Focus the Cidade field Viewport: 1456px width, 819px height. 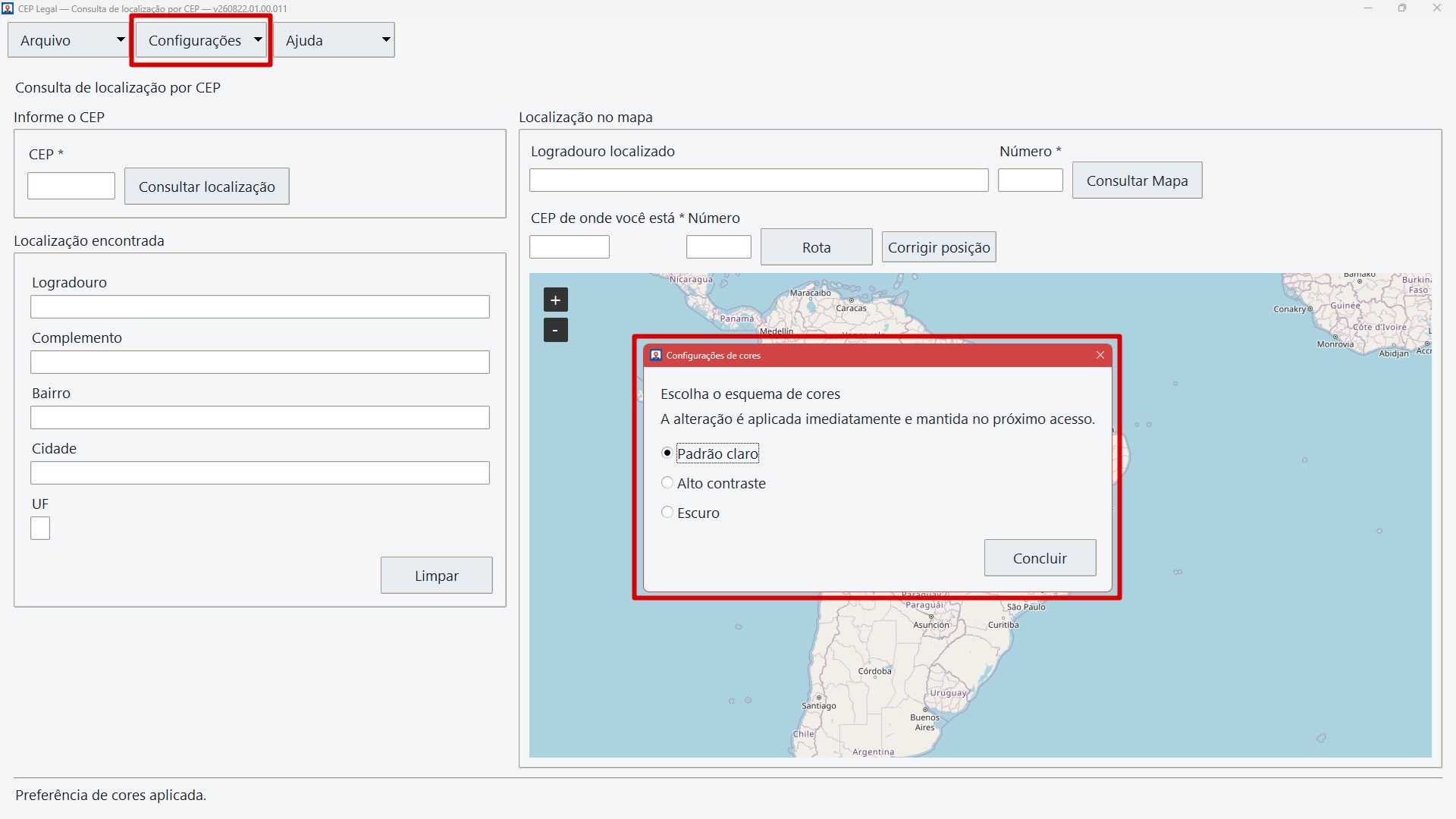(x=260, y=473)
